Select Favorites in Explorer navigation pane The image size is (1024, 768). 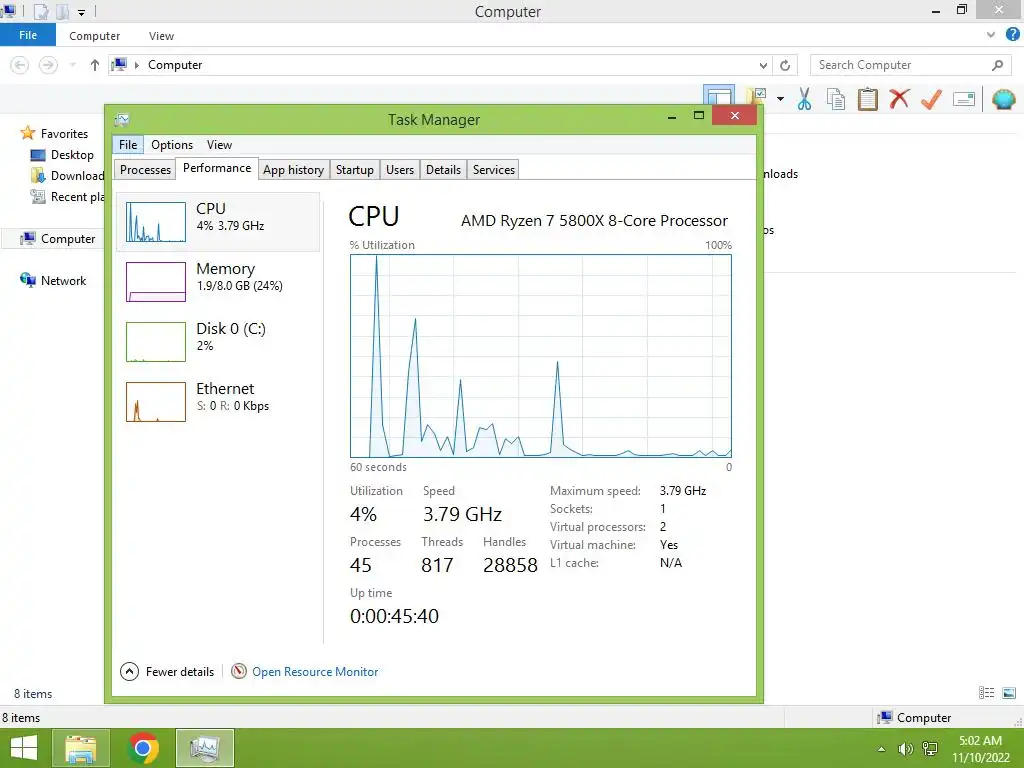point(64,133)
